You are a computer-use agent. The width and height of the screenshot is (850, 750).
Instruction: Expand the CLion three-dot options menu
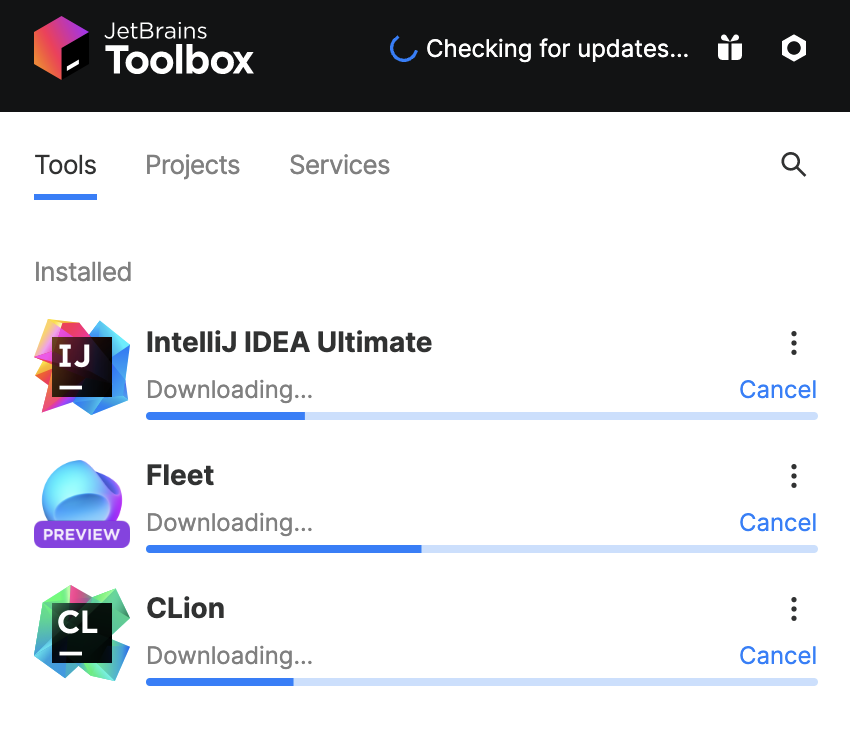(794, 609)
